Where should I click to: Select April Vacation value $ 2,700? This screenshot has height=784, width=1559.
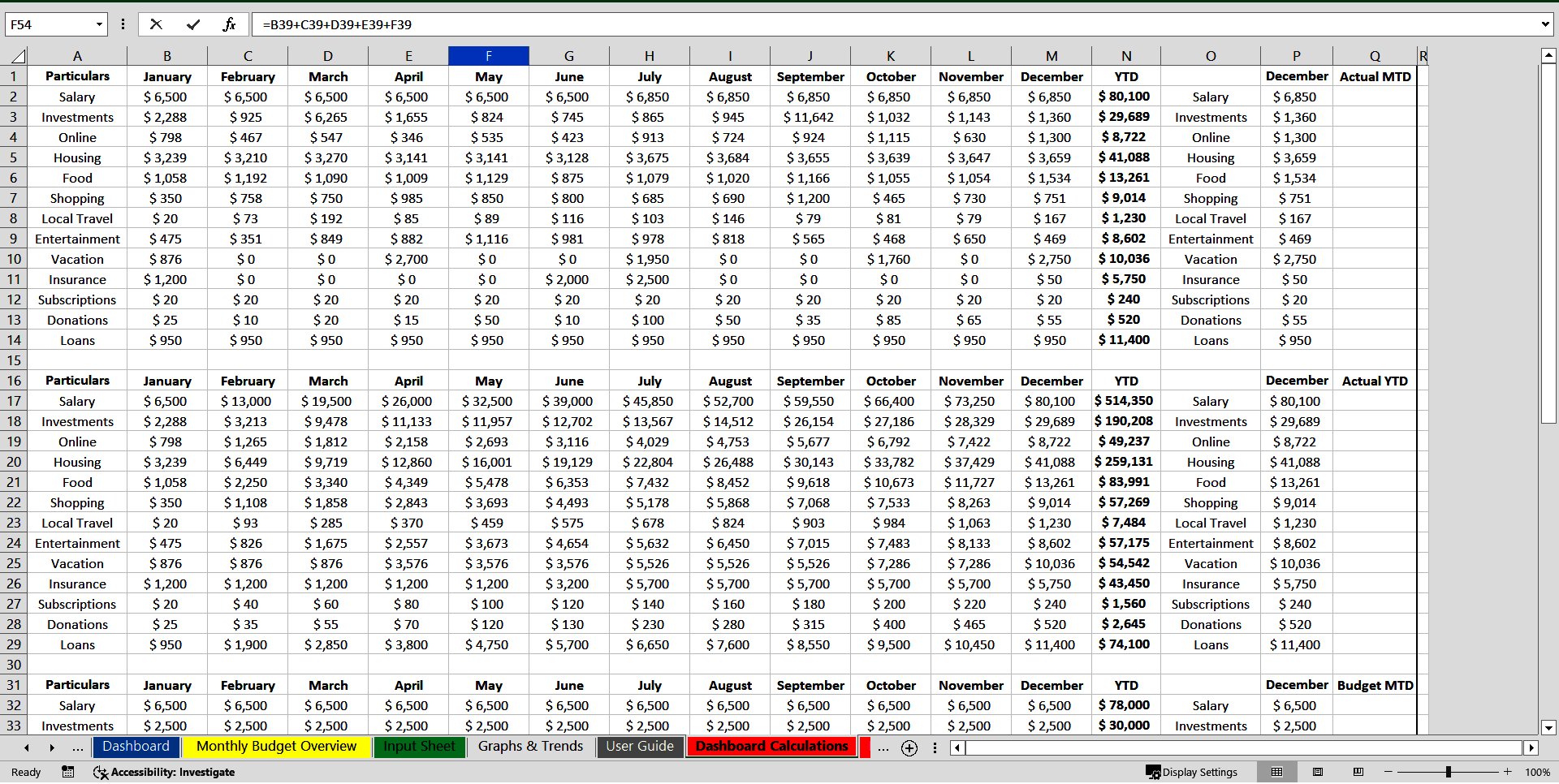click(408, 259)
